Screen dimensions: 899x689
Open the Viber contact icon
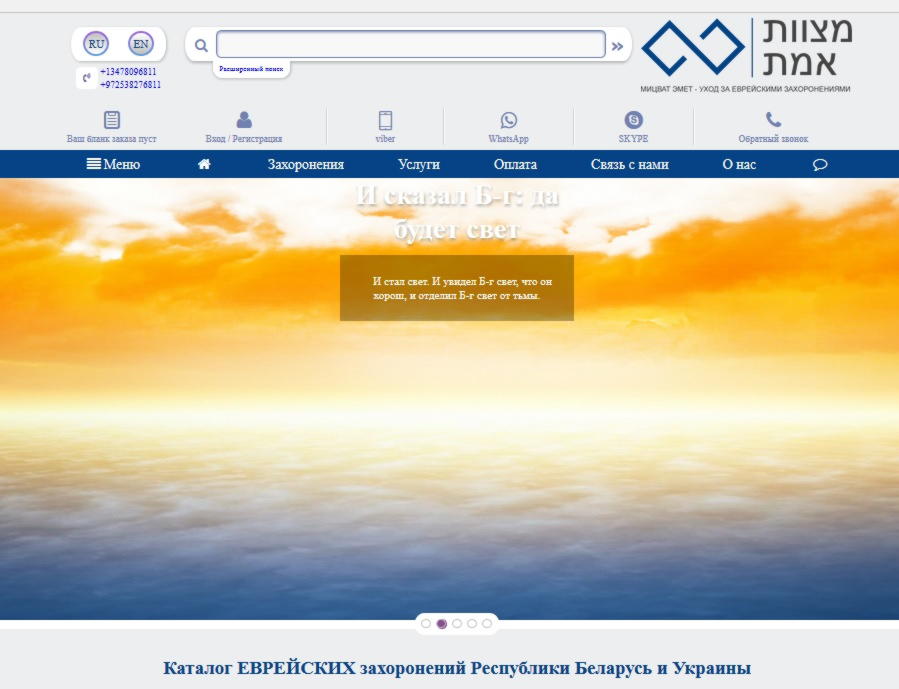tap(385, 120)
